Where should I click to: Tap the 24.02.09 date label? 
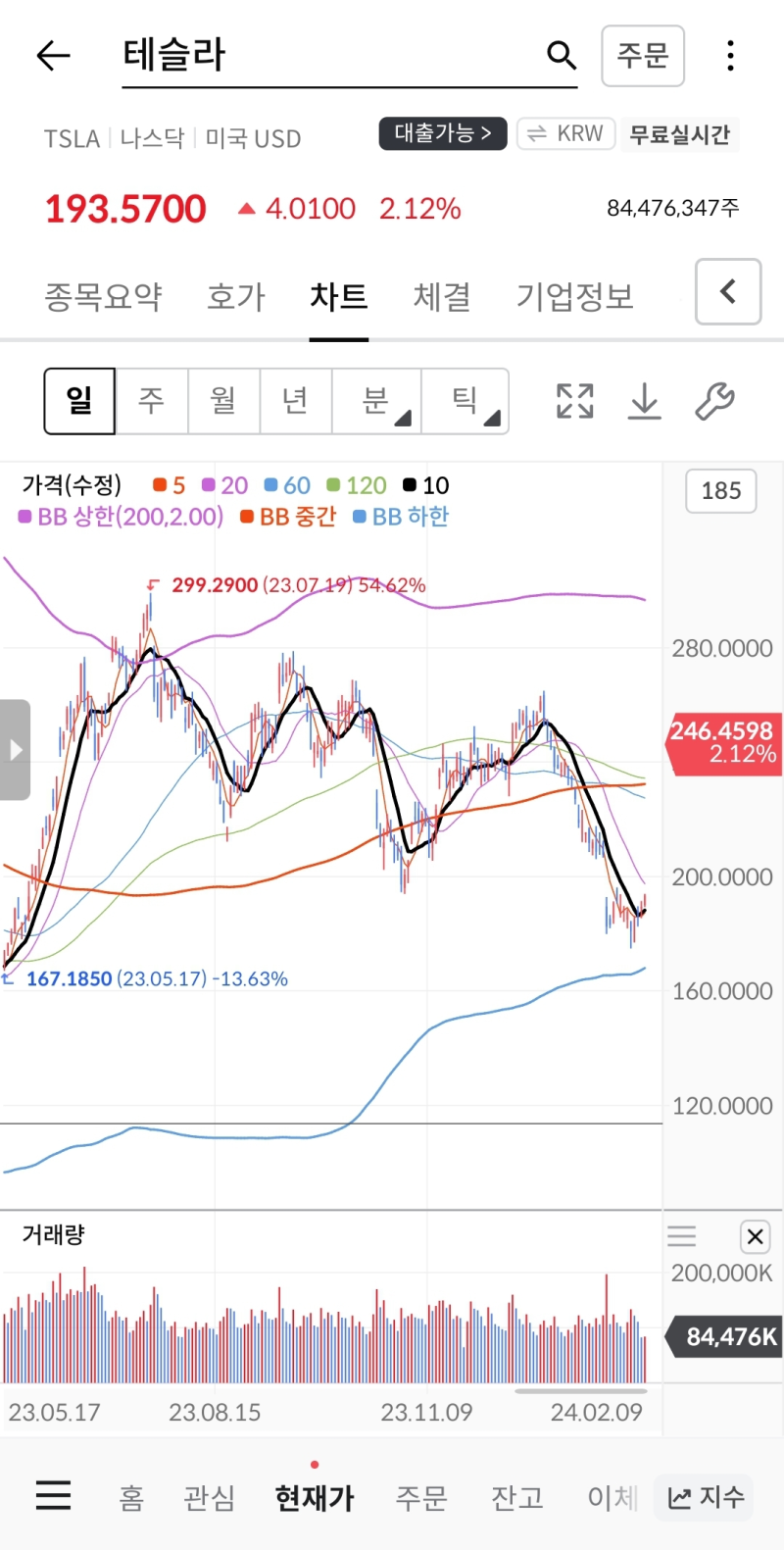pos(596,1413)
